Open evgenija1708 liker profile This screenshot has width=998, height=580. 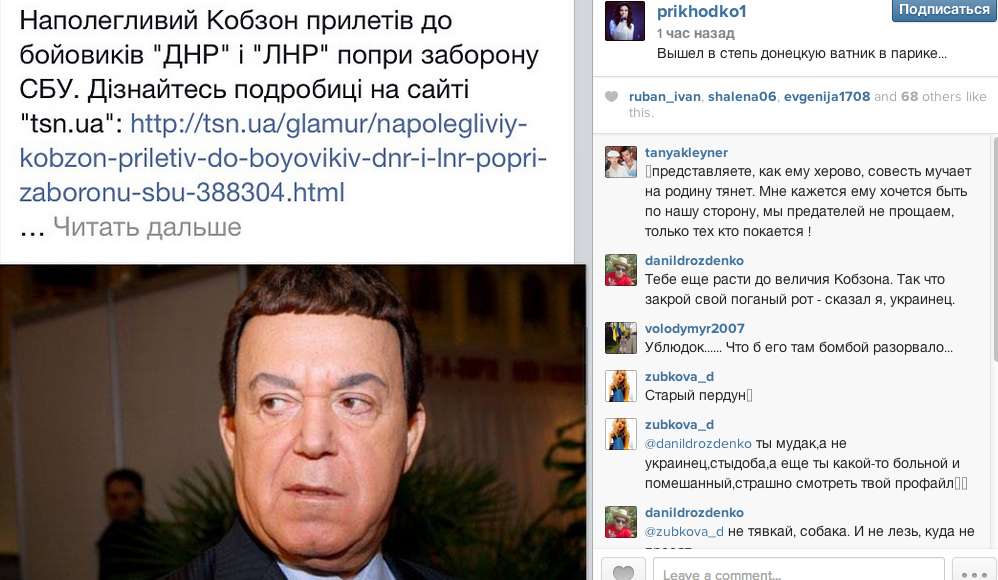[x=827, y=97]
